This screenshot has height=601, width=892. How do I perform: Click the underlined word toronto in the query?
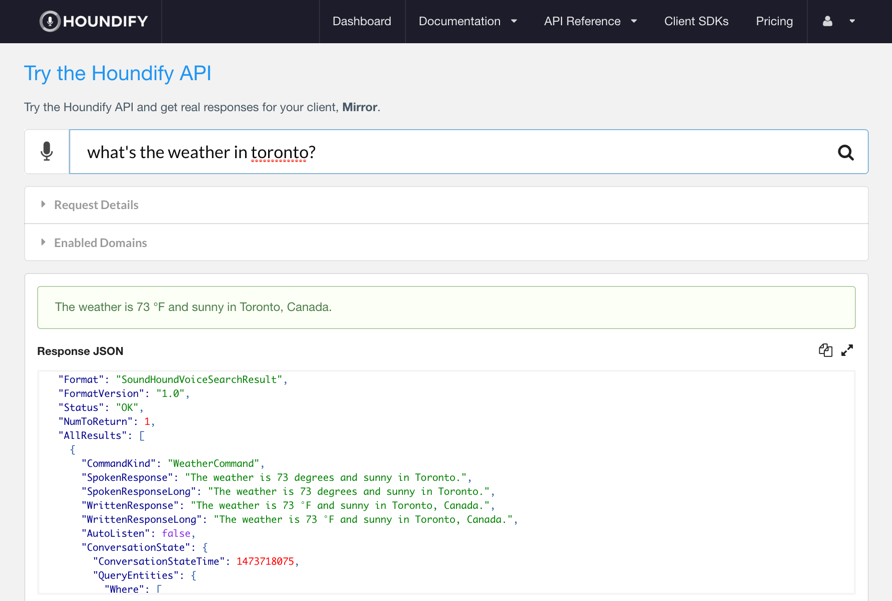click(279, 152)
